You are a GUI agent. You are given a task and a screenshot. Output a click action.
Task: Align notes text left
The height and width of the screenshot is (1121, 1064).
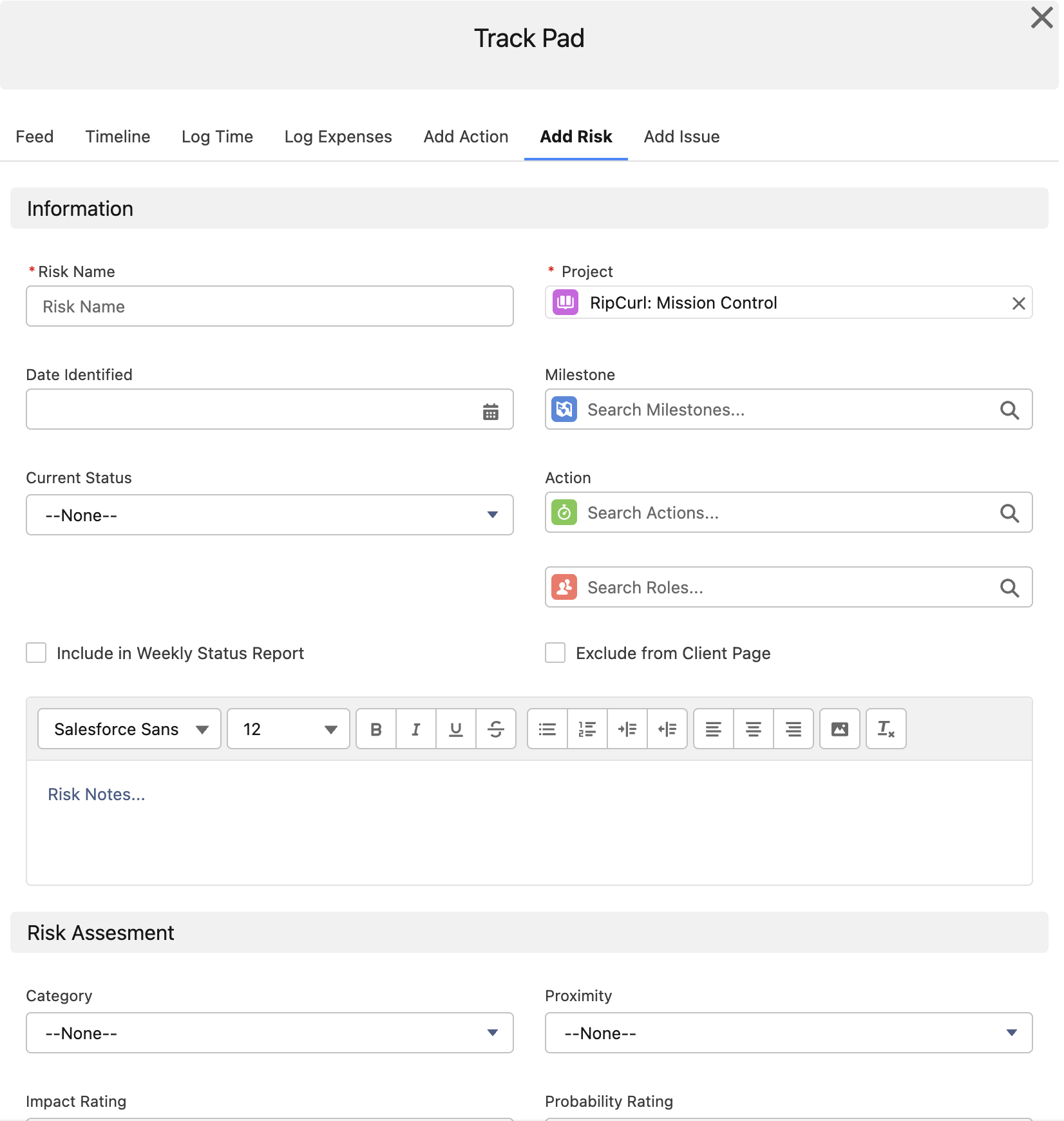pyautogui.click(x=714, y=729)
